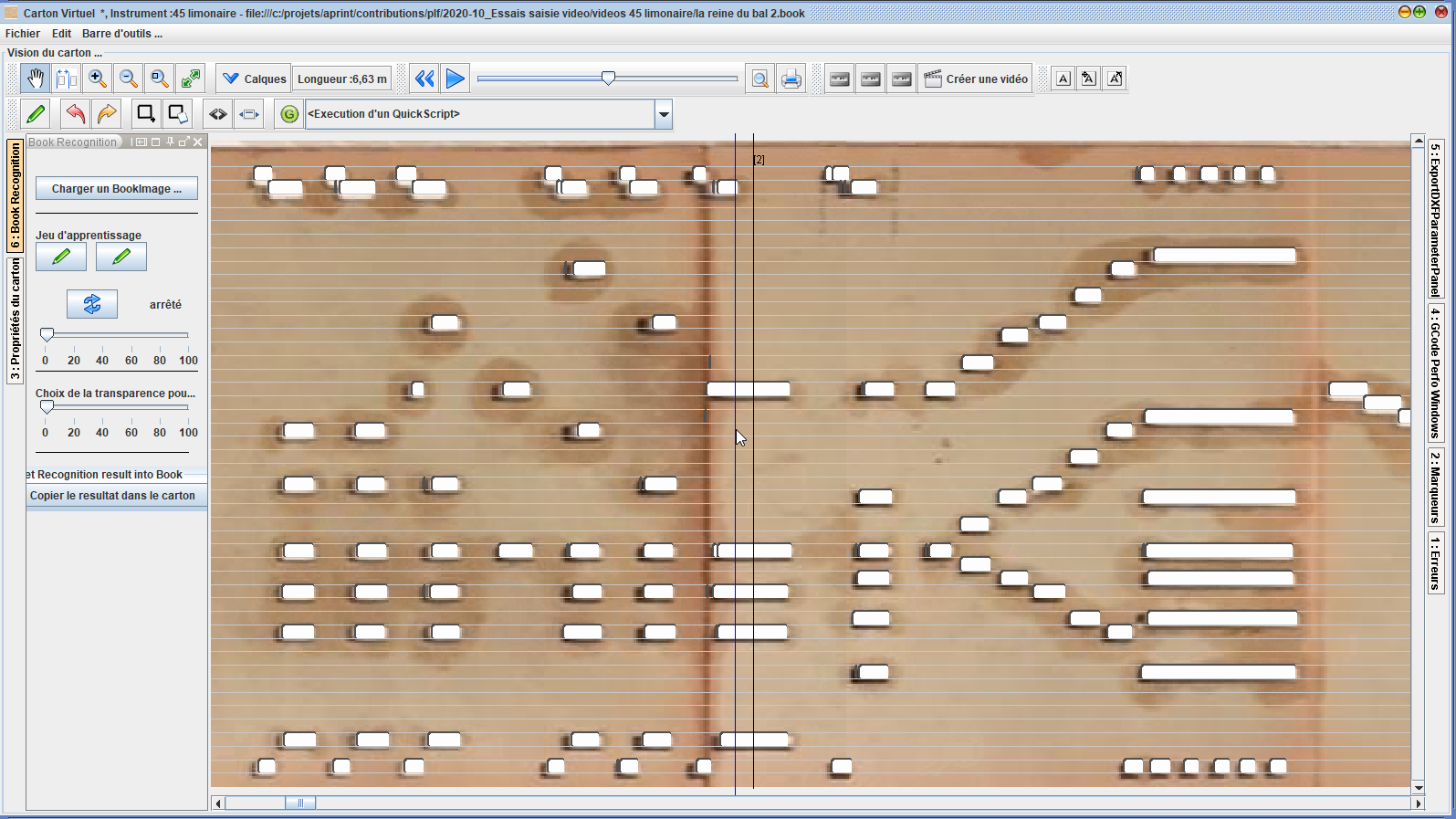Select the 3: Propriétés du carton side tab
The height and width of the screenshot is (819, 1456).
click(x=15, y=320)
